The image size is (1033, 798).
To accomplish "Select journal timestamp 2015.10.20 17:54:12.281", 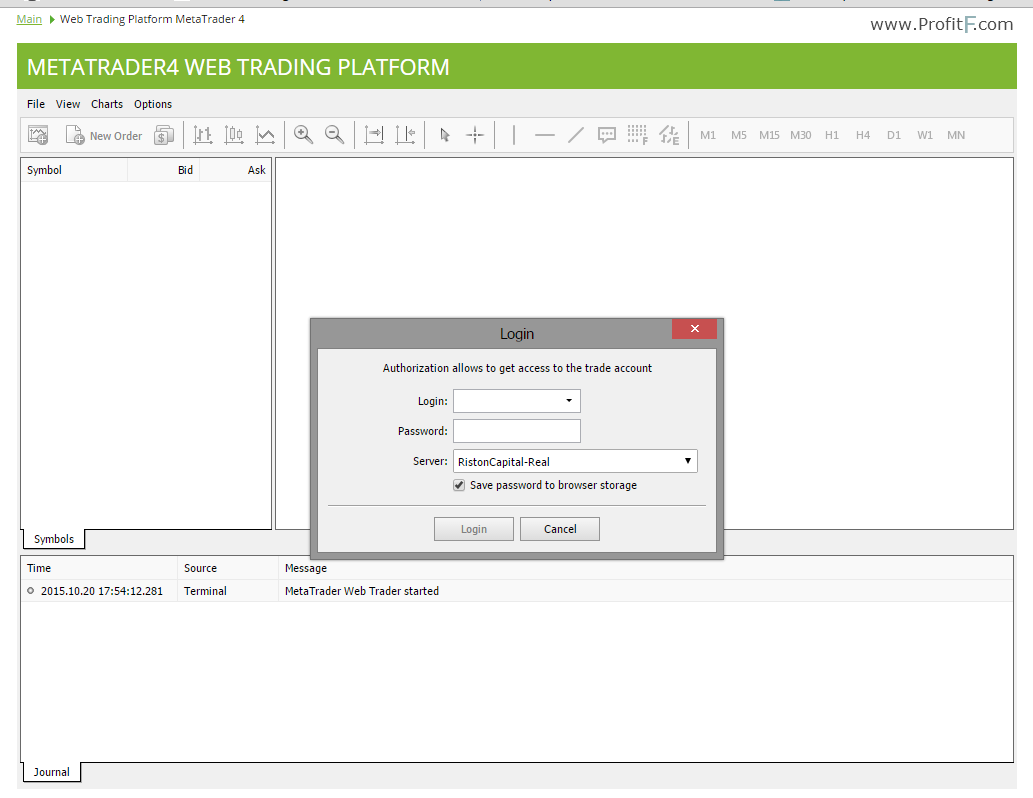I will point(101,591).
